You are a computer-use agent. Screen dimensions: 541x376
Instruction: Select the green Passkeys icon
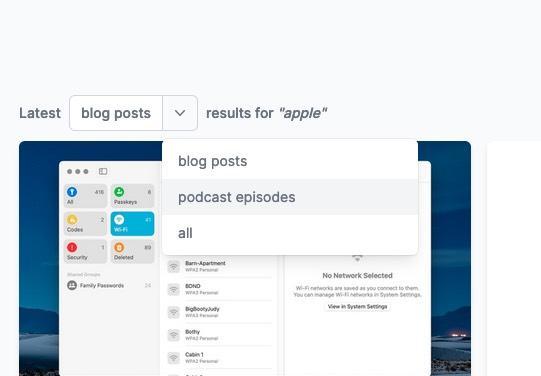click(x=119, y=192)
